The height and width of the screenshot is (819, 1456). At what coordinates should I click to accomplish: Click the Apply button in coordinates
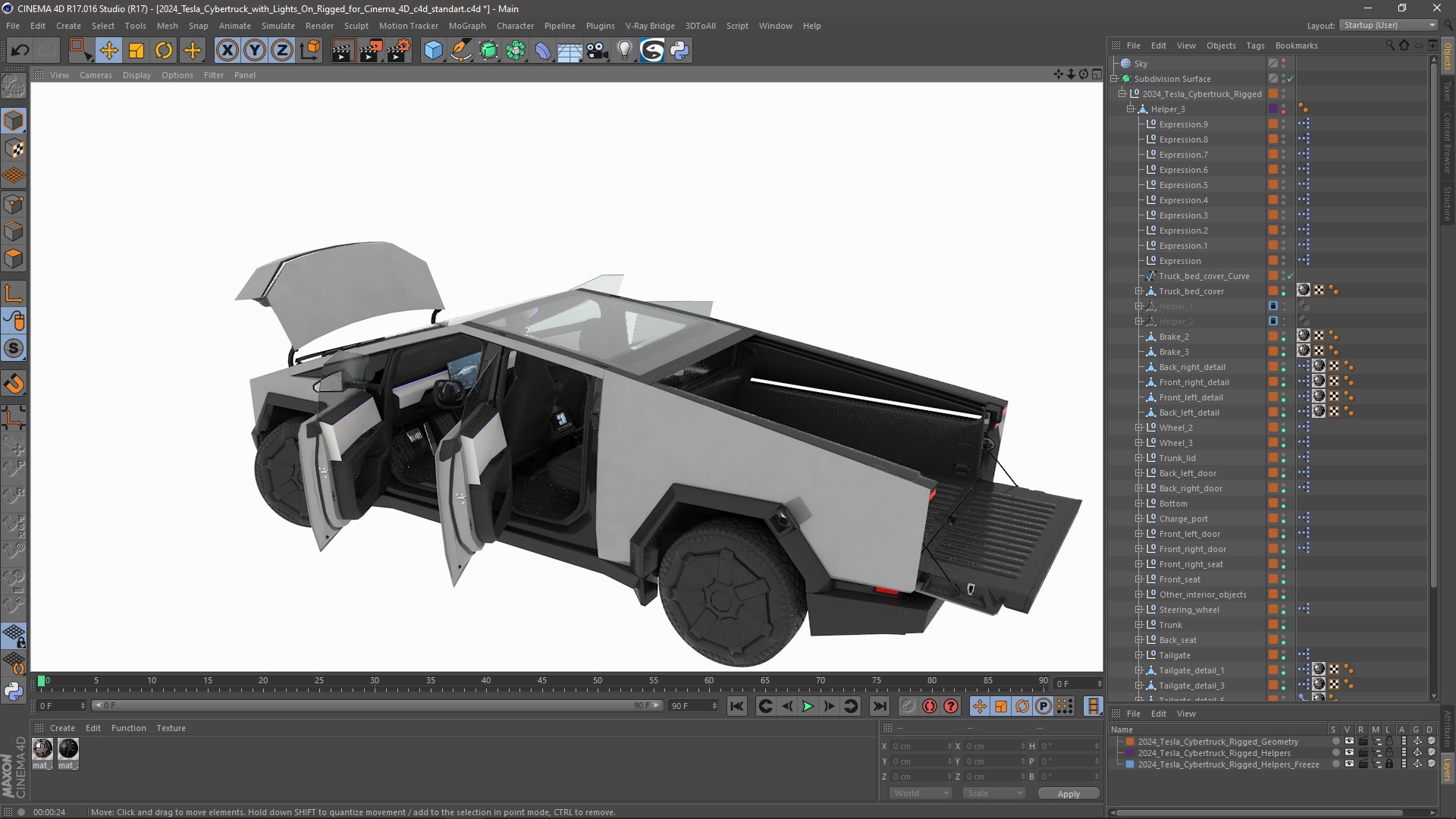(x=1068, y=794)
